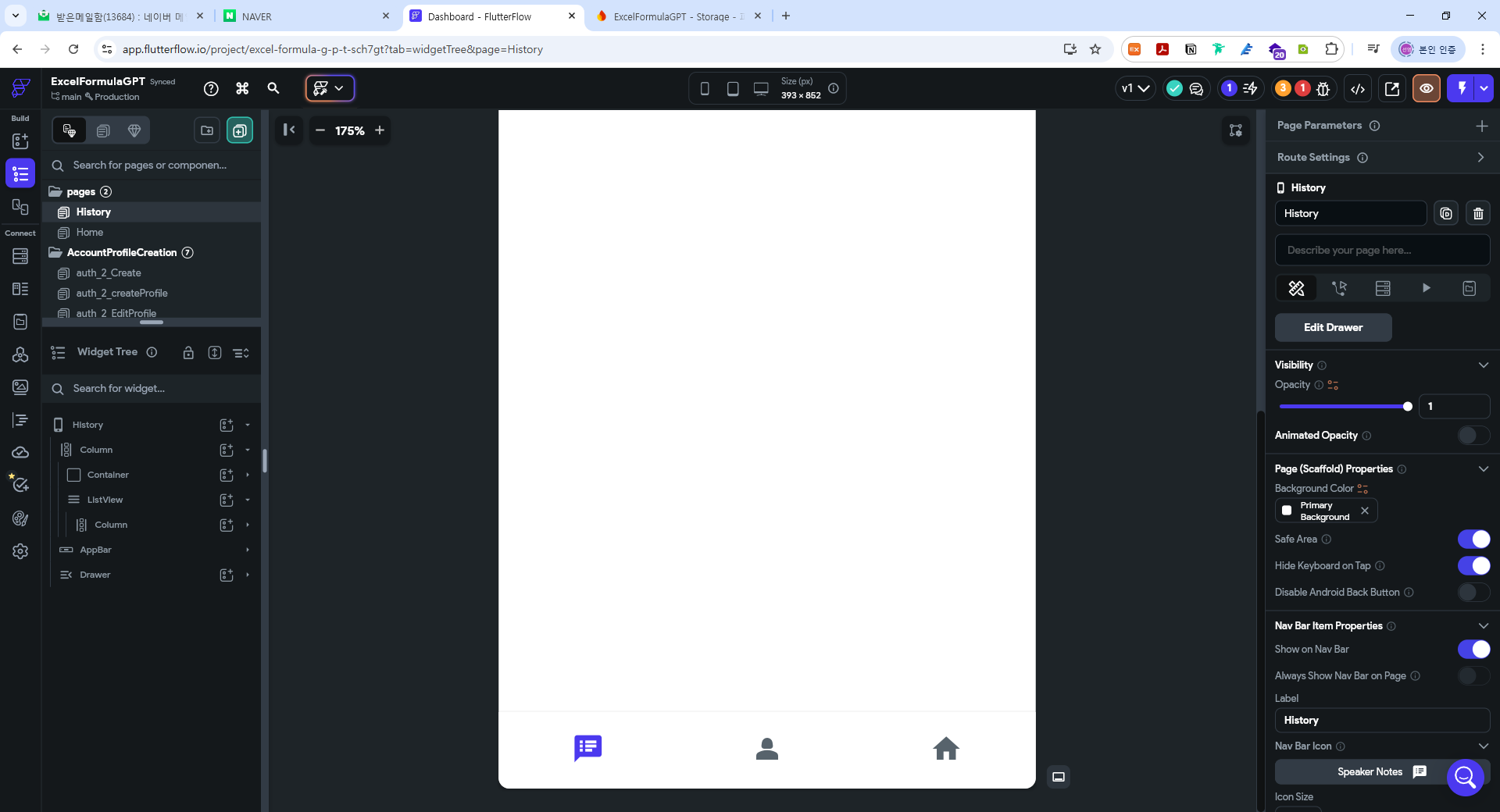The height and width of the screenshot is (812, 1500).
Task: Click Search for widget field
Action: click(152, 389)
